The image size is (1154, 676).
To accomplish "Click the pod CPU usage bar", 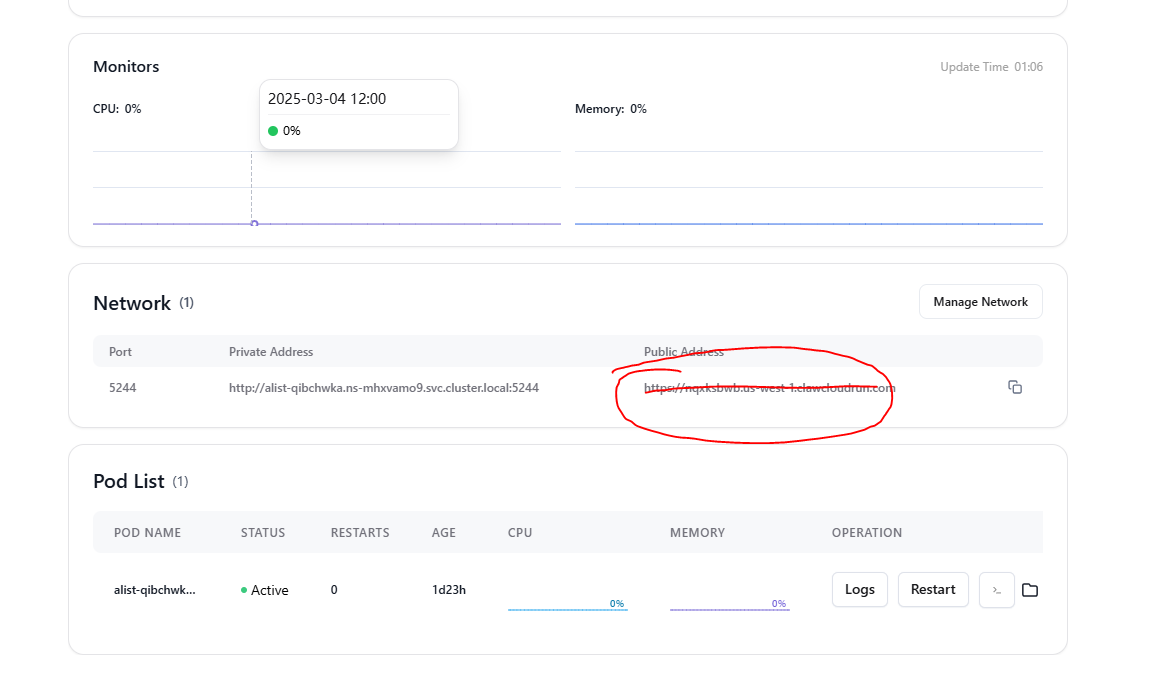I will point(567,607).
